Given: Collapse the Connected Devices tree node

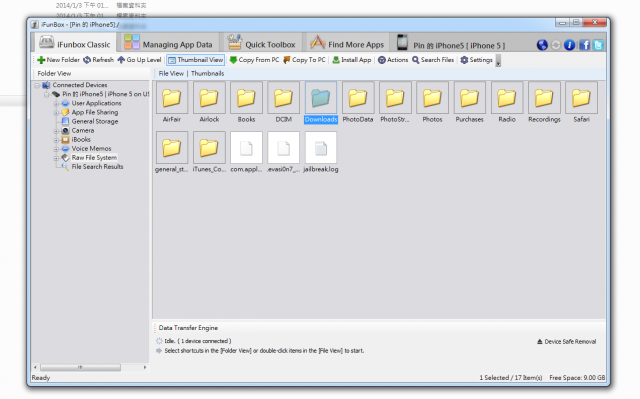Looking at the screenshot, I should click(37, 85).
